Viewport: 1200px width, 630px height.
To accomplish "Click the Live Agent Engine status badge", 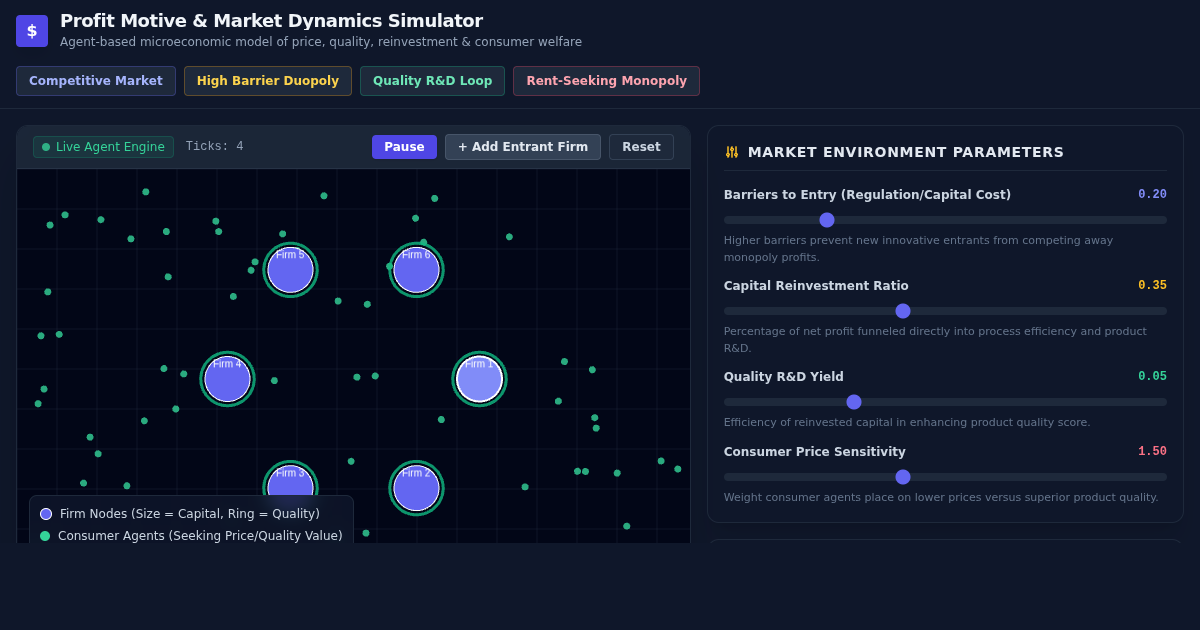I will (103, 147).
